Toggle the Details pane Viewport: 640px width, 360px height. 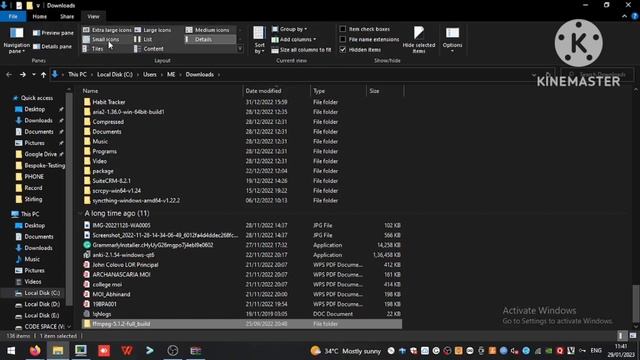coord(52,47)
